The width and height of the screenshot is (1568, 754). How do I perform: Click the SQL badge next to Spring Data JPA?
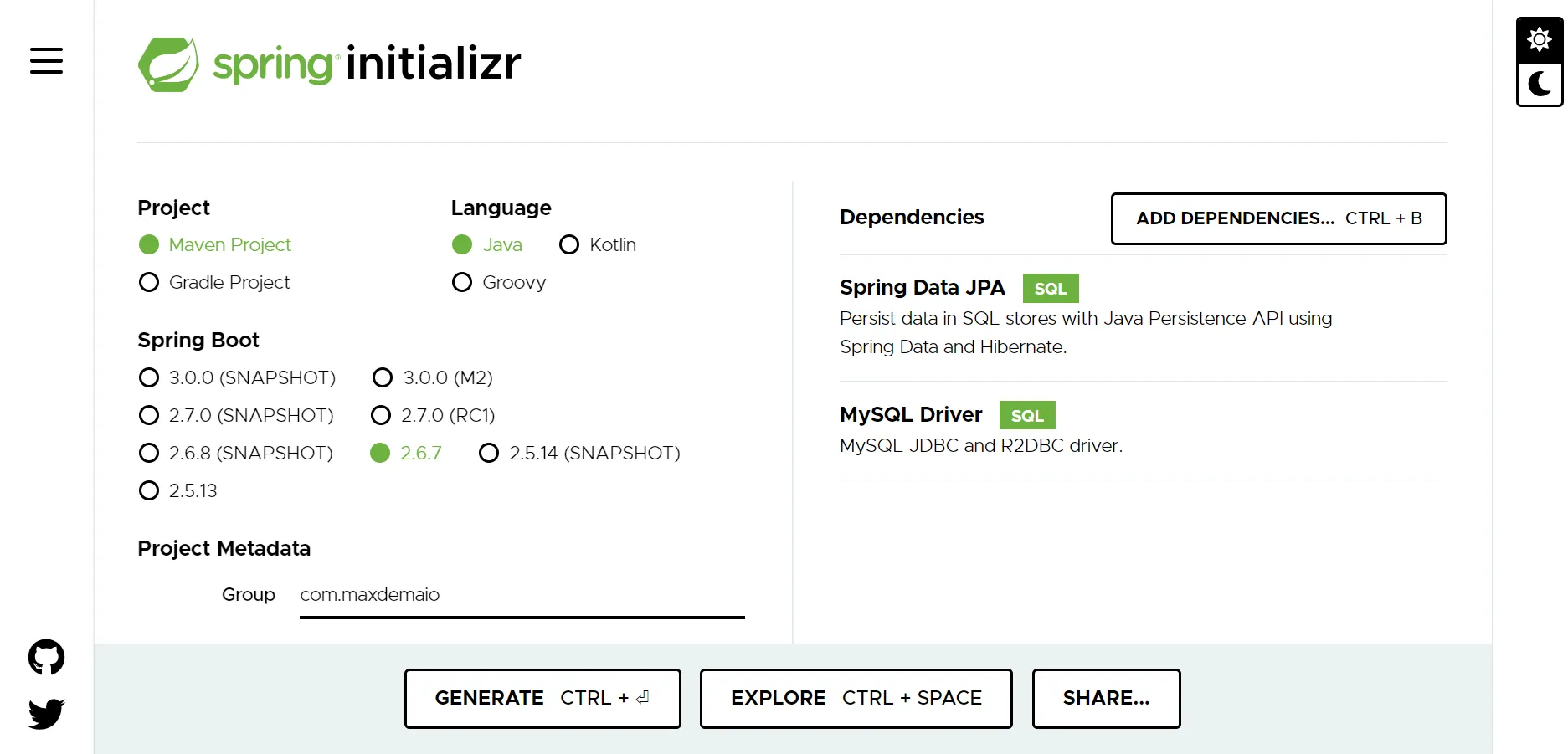[1050, 288]
